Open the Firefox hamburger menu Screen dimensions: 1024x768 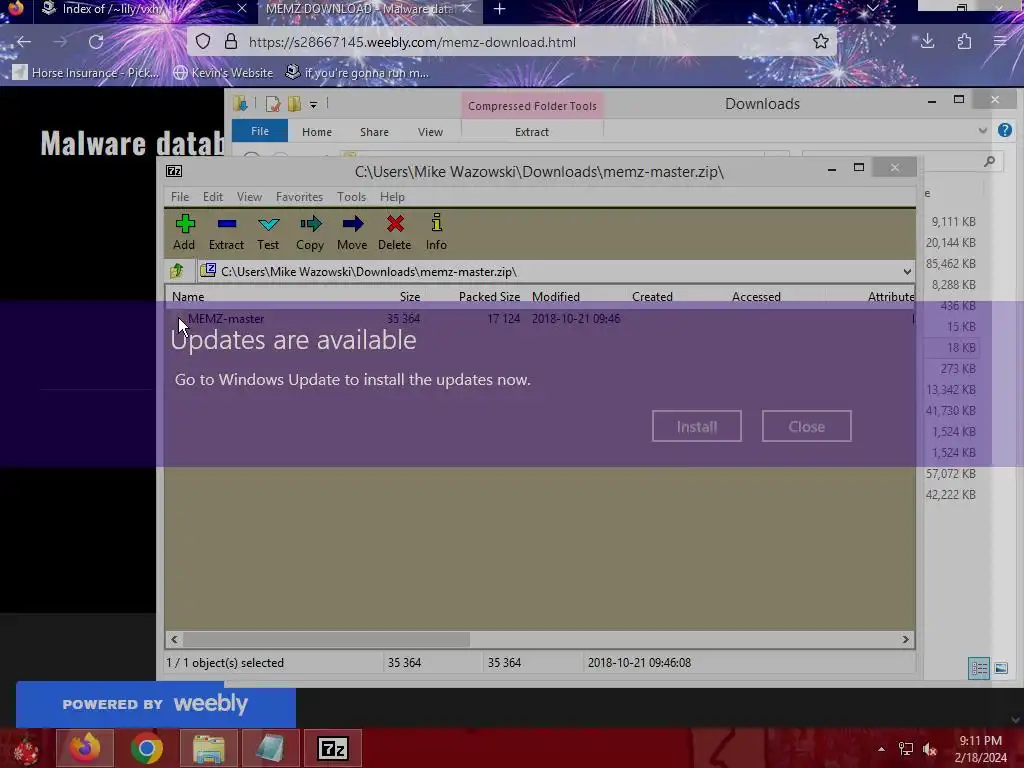pos(1000,42)
